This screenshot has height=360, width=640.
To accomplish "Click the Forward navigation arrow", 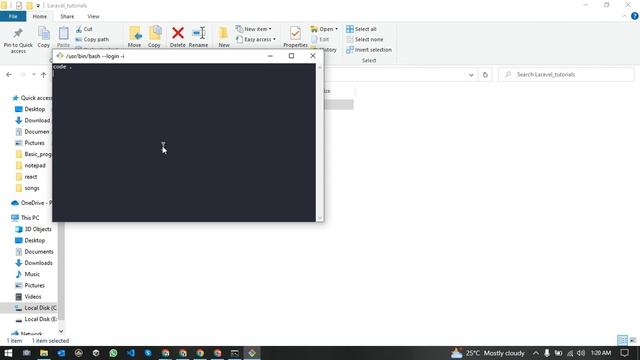I will click(22, 75).
